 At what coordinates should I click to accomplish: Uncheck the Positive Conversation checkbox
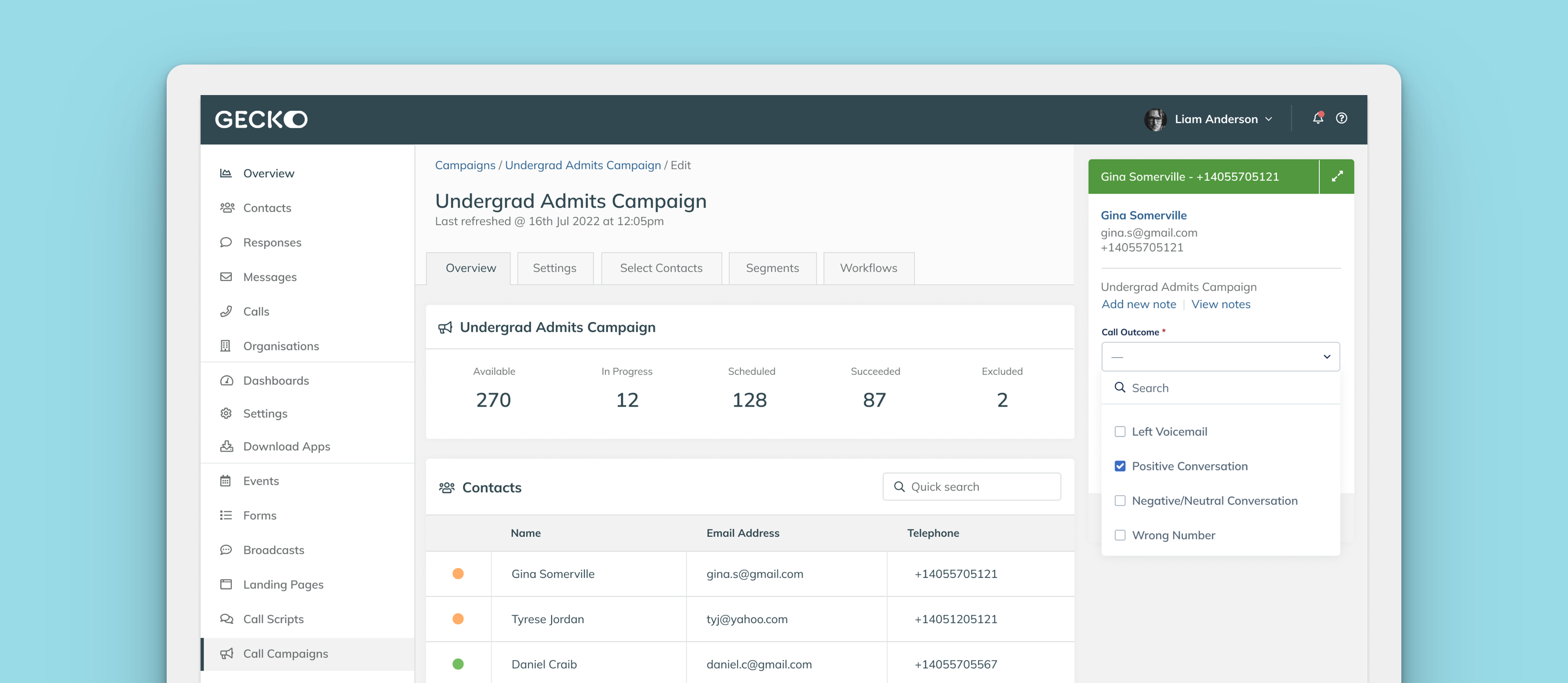tap(1120, 466)
